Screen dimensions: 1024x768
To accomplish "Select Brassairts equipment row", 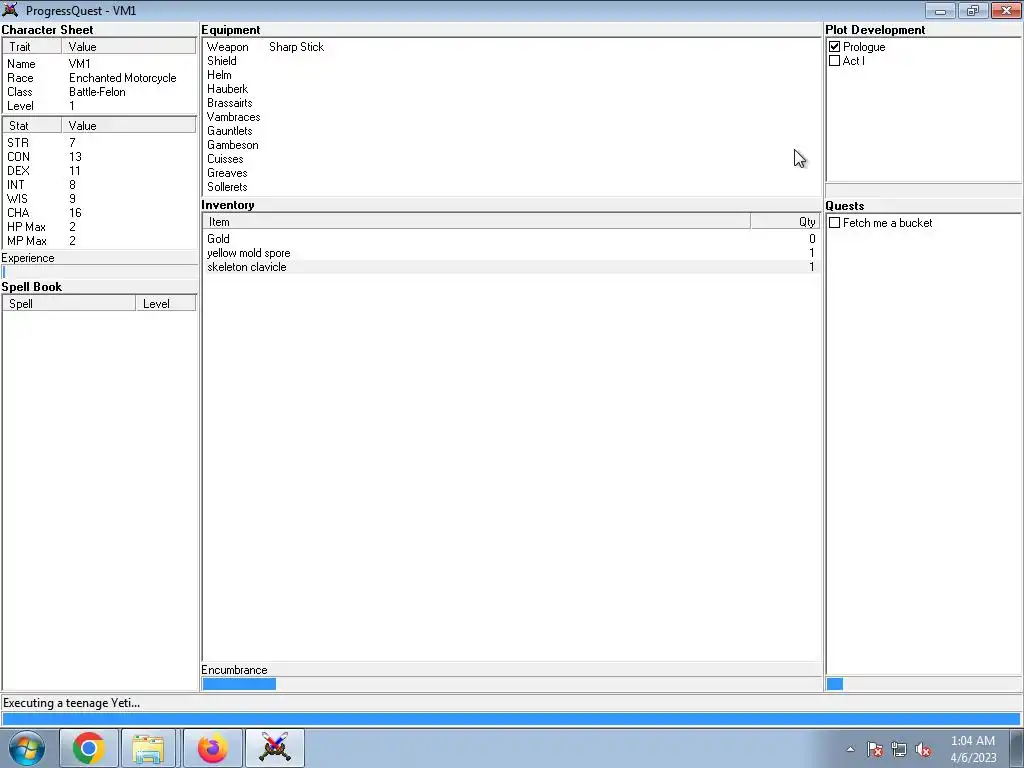I will pos(511,103).
